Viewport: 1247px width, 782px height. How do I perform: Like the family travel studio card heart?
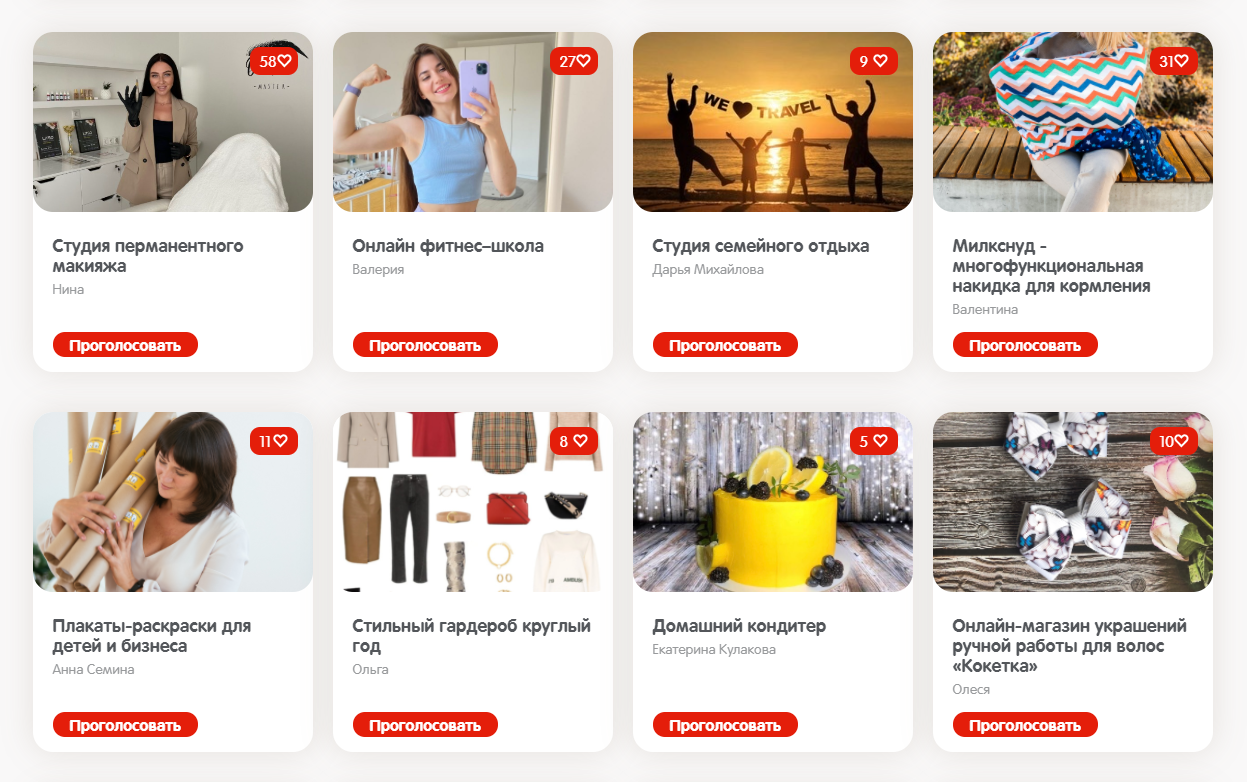point(874,61)
